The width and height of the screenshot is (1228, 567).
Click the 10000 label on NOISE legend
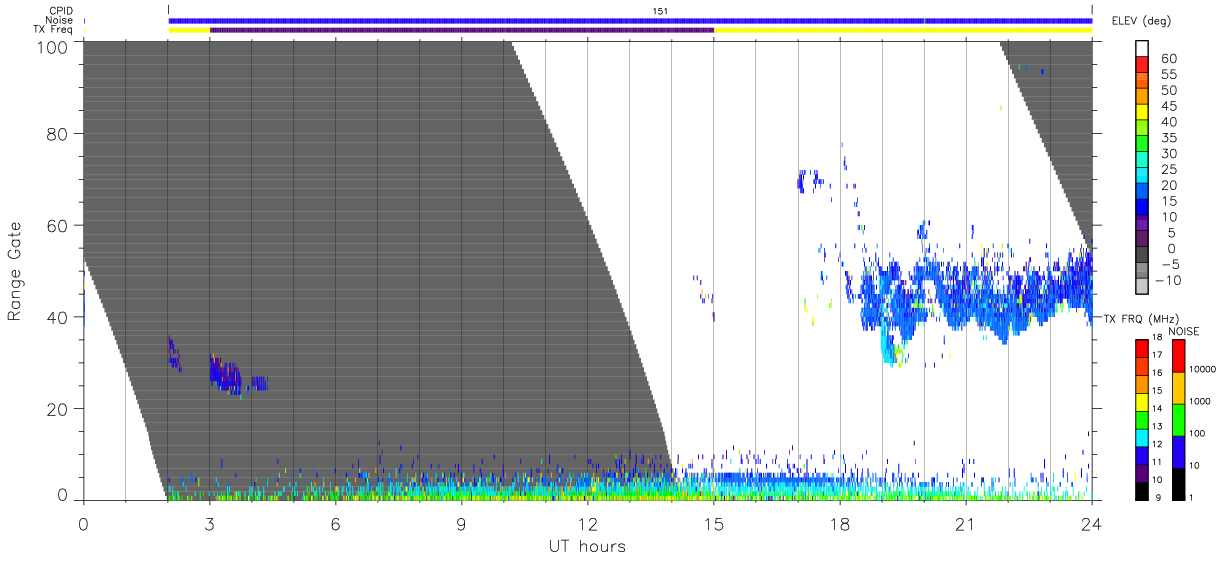point(1201,370)
